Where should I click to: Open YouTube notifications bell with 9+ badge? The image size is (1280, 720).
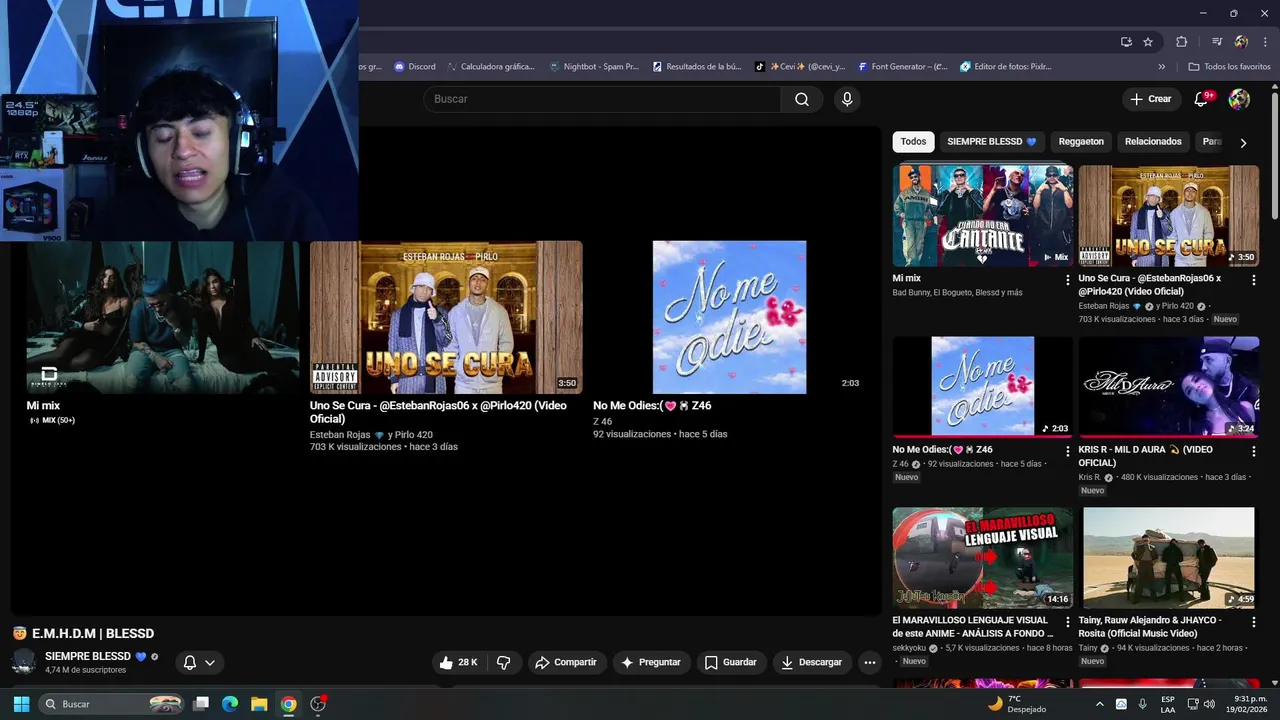pos(1203,99)
